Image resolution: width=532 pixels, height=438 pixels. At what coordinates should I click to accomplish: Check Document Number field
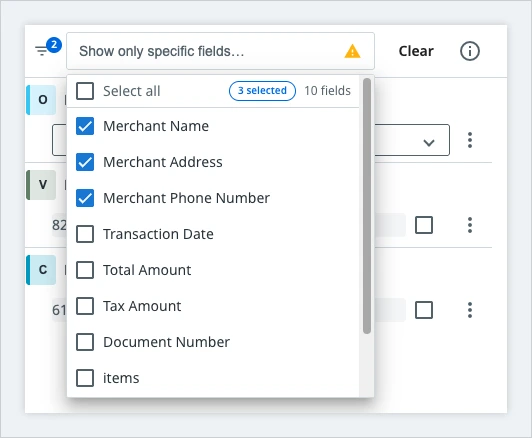85,342
